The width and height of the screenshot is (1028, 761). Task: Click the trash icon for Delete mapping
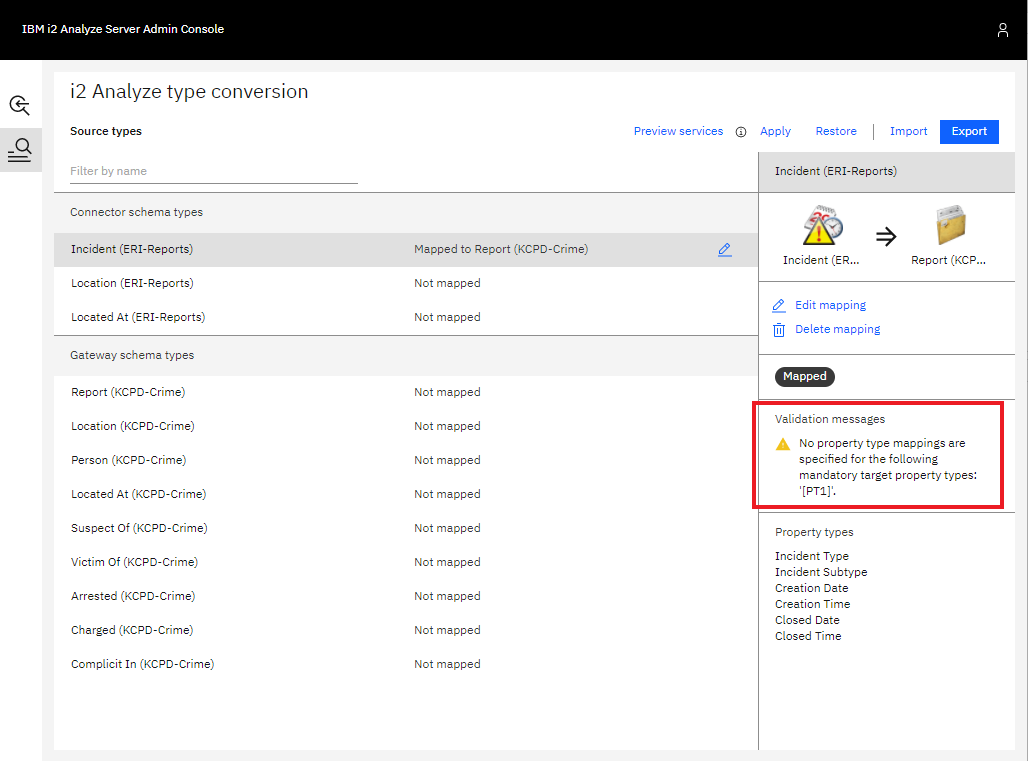click(x=779, y=330)
